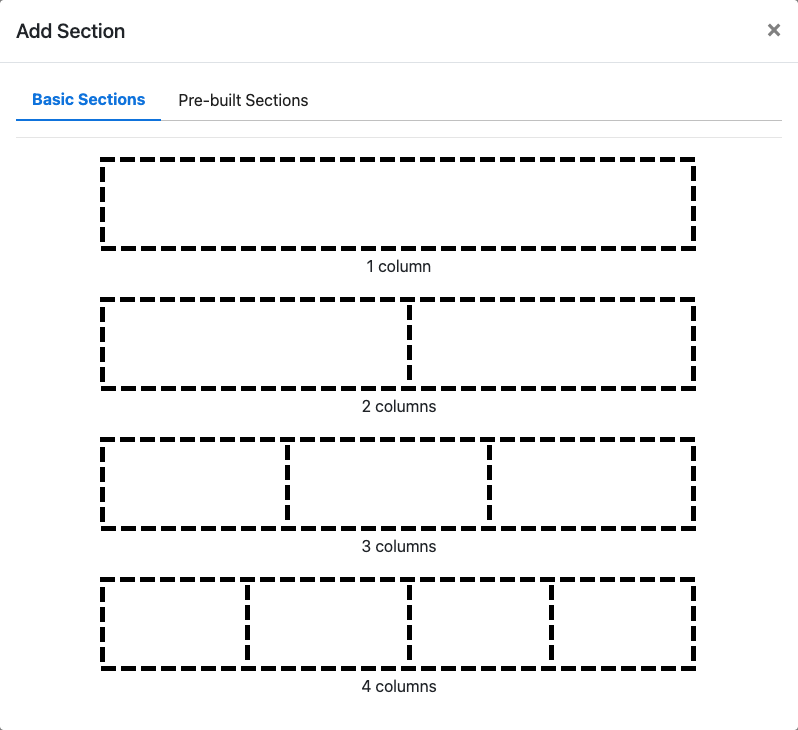Pick left cell of the 3 columns layout
Viewport: 798px width, 730px height.
point(194,483)
